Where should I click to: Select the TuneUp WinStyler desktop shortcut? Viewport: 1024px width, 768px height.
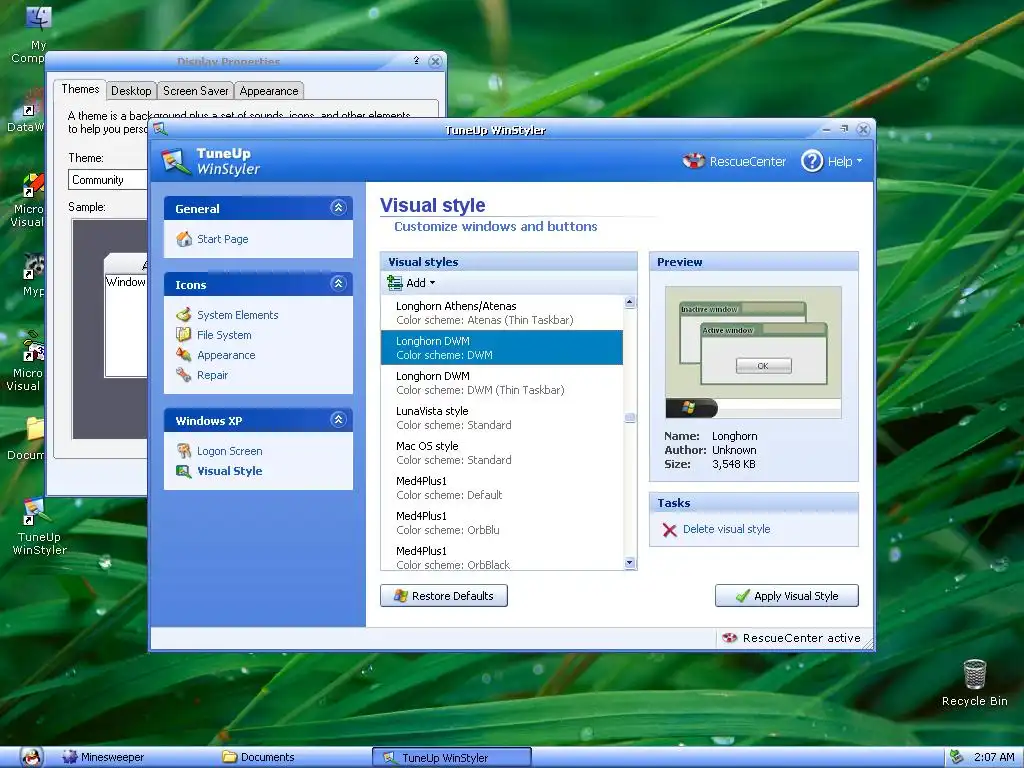tap(37, 527)
